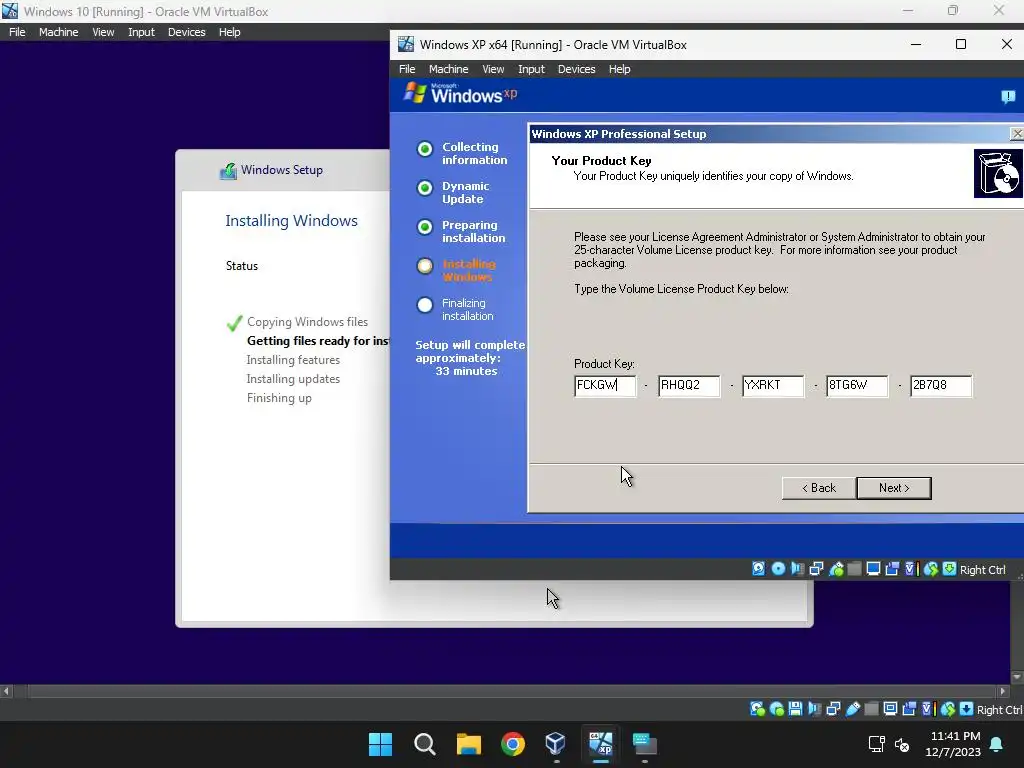The height and width of the screenshot is (768, 1024).
Task: Open File menu in Windows 10 VM window
Action: point(17,32)
